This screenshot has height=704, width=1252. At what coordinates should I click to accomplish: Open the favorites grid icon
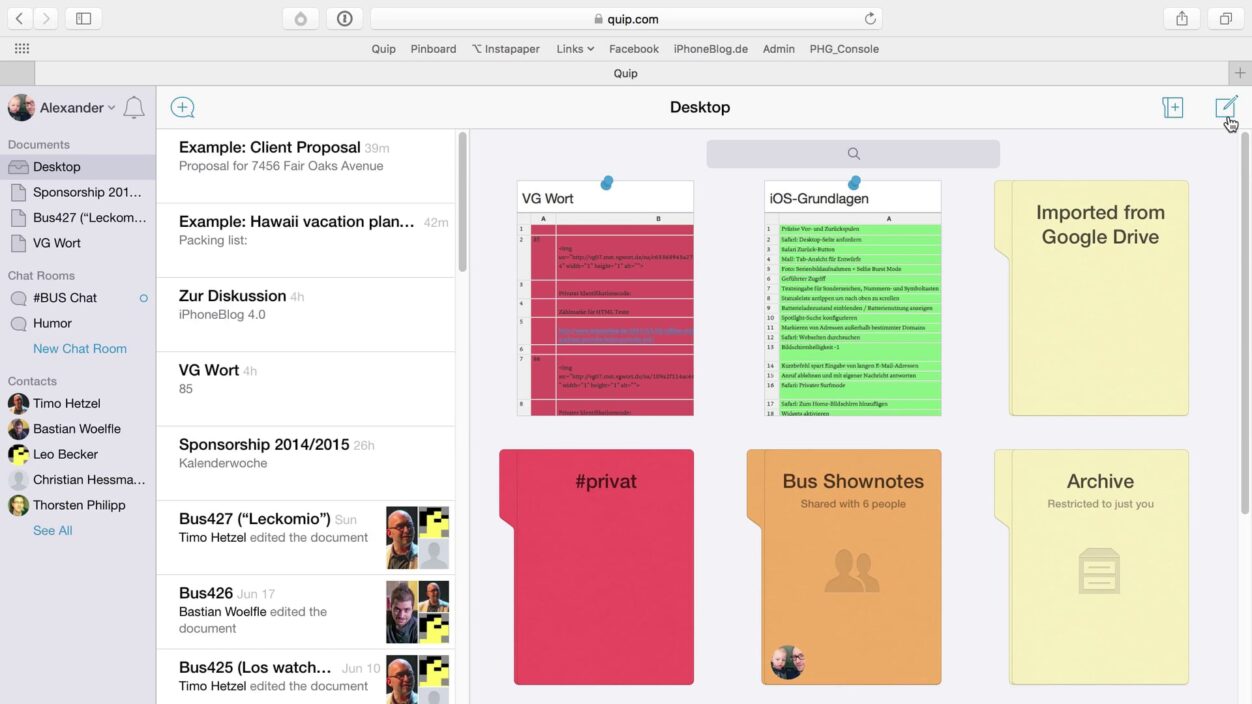pos(22,48)
